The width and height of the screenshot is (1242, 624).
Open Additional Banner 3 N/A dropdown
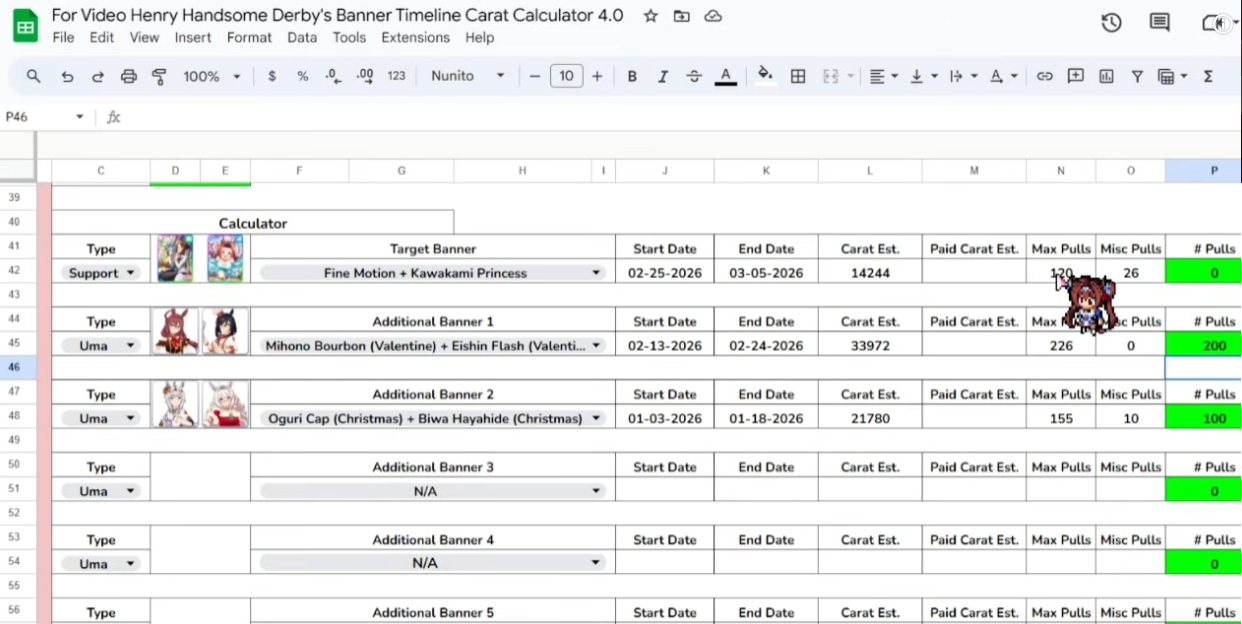click(x=432, y=491)
